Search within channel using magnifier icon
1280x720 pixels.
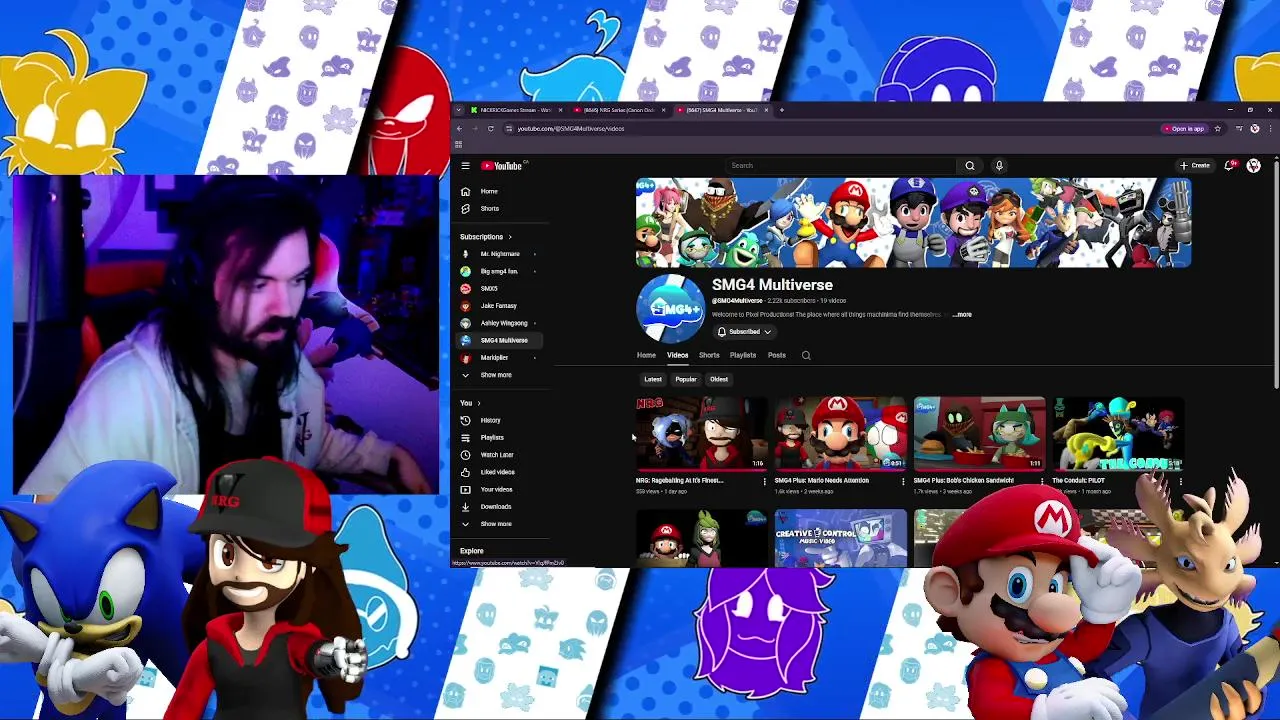click(x=806, y=355)
